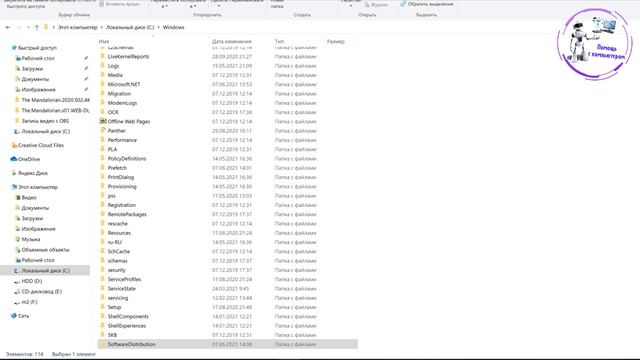Image resolution: width=640 pixels, height=360 pixels.
Task: Go up one folder level
Action: click(37, 27)
